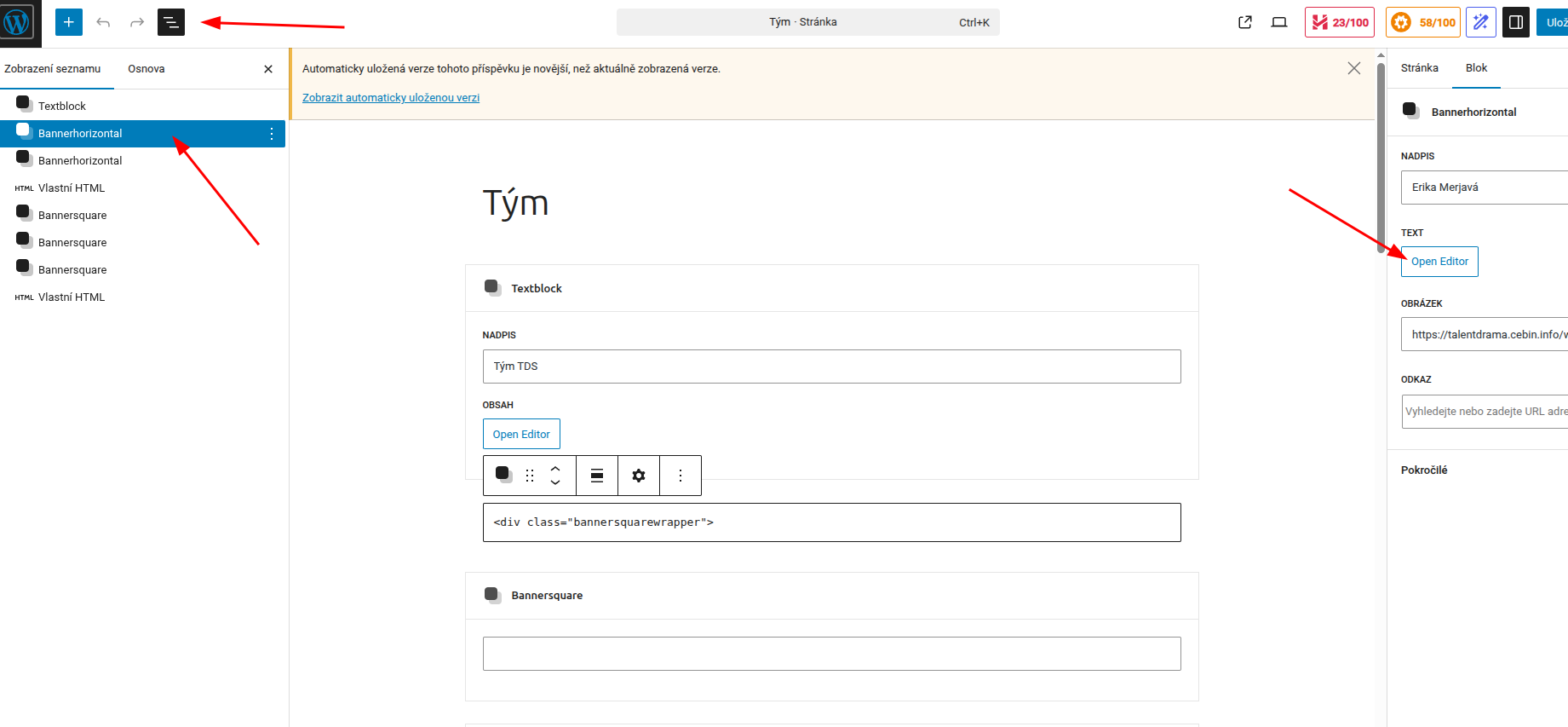This screenshot has height=727, width=1568.
Task: Open options for selected Bannerhorizontal item
Action: click(272, 134)
